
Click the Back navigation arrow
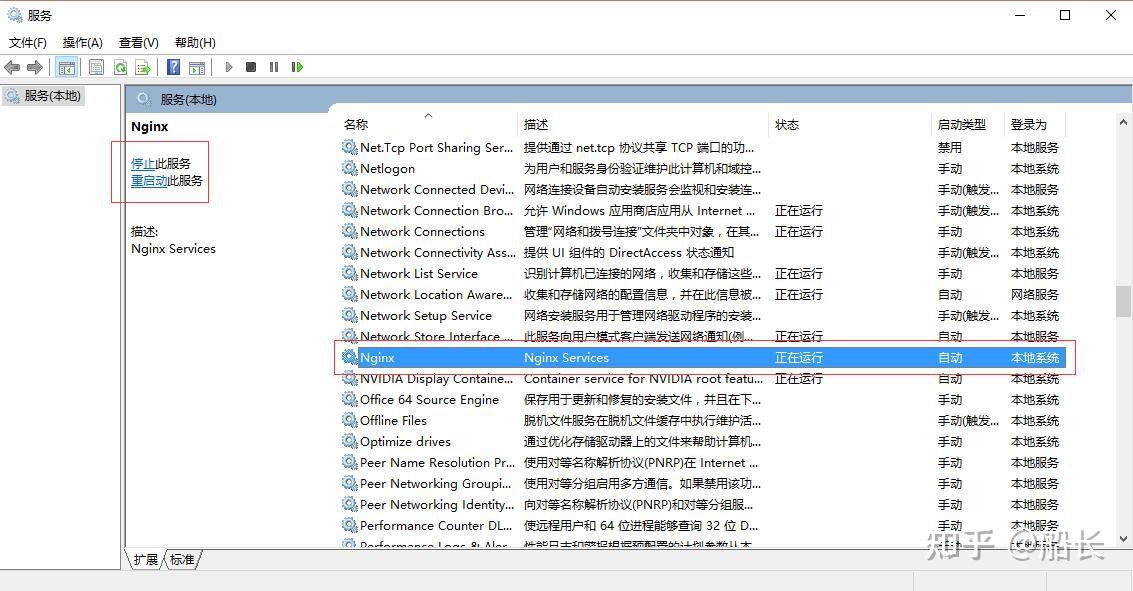pyautogui.click(x=12, y=67)
